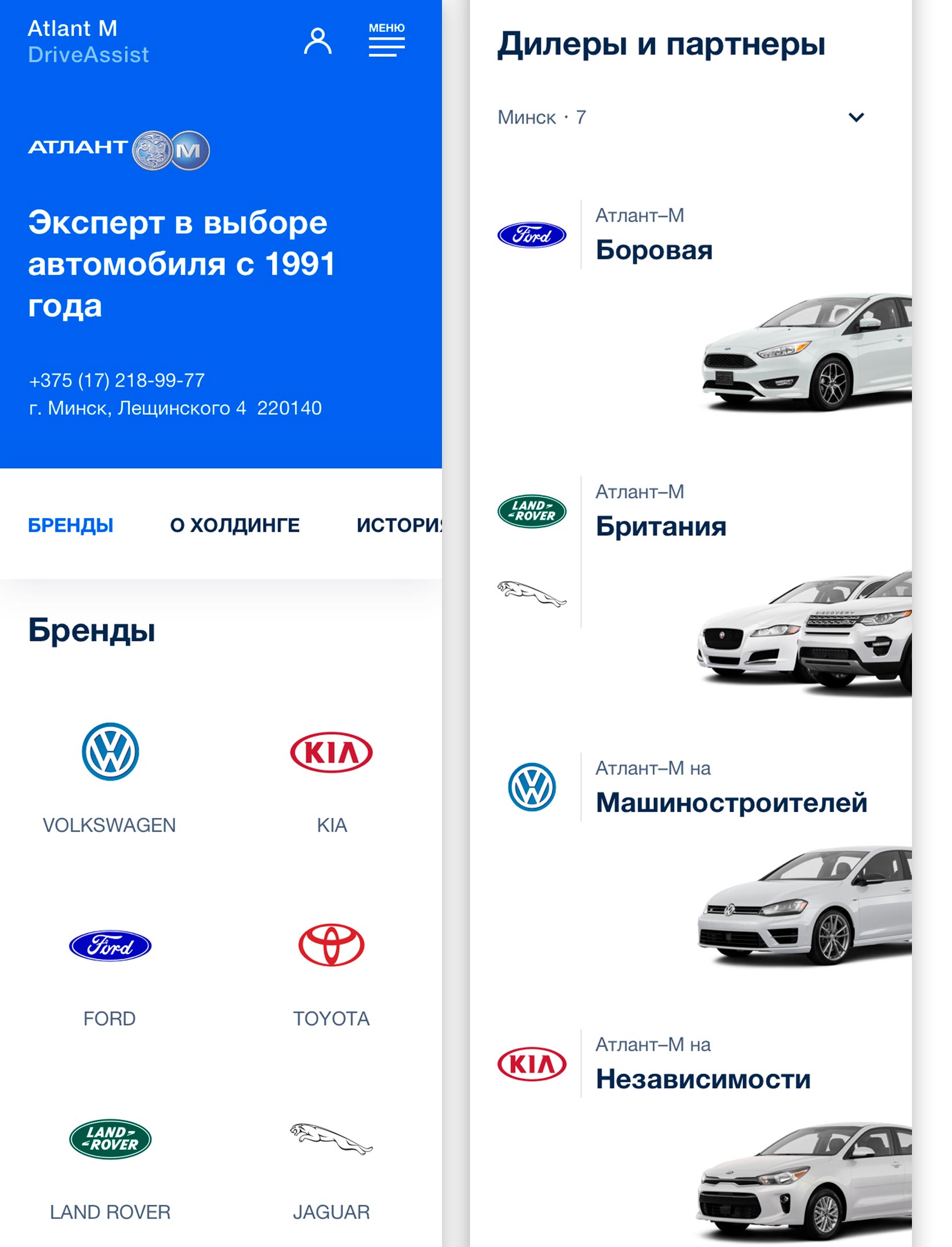Select the Land Rover logo in brands grid

click(x=110, y=1139)
